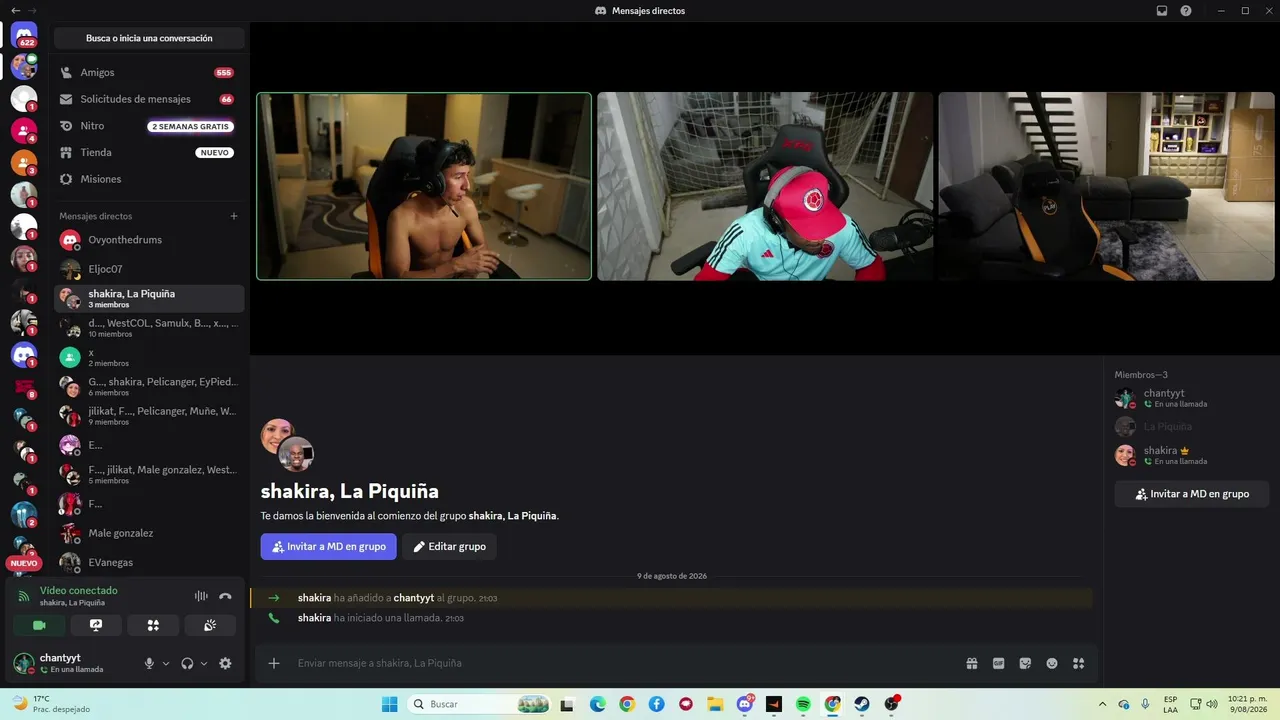The height and width of the screenshot is (720, 1280).
Task: Open ESP LAA language selector
Action: tap(1170, 704)
